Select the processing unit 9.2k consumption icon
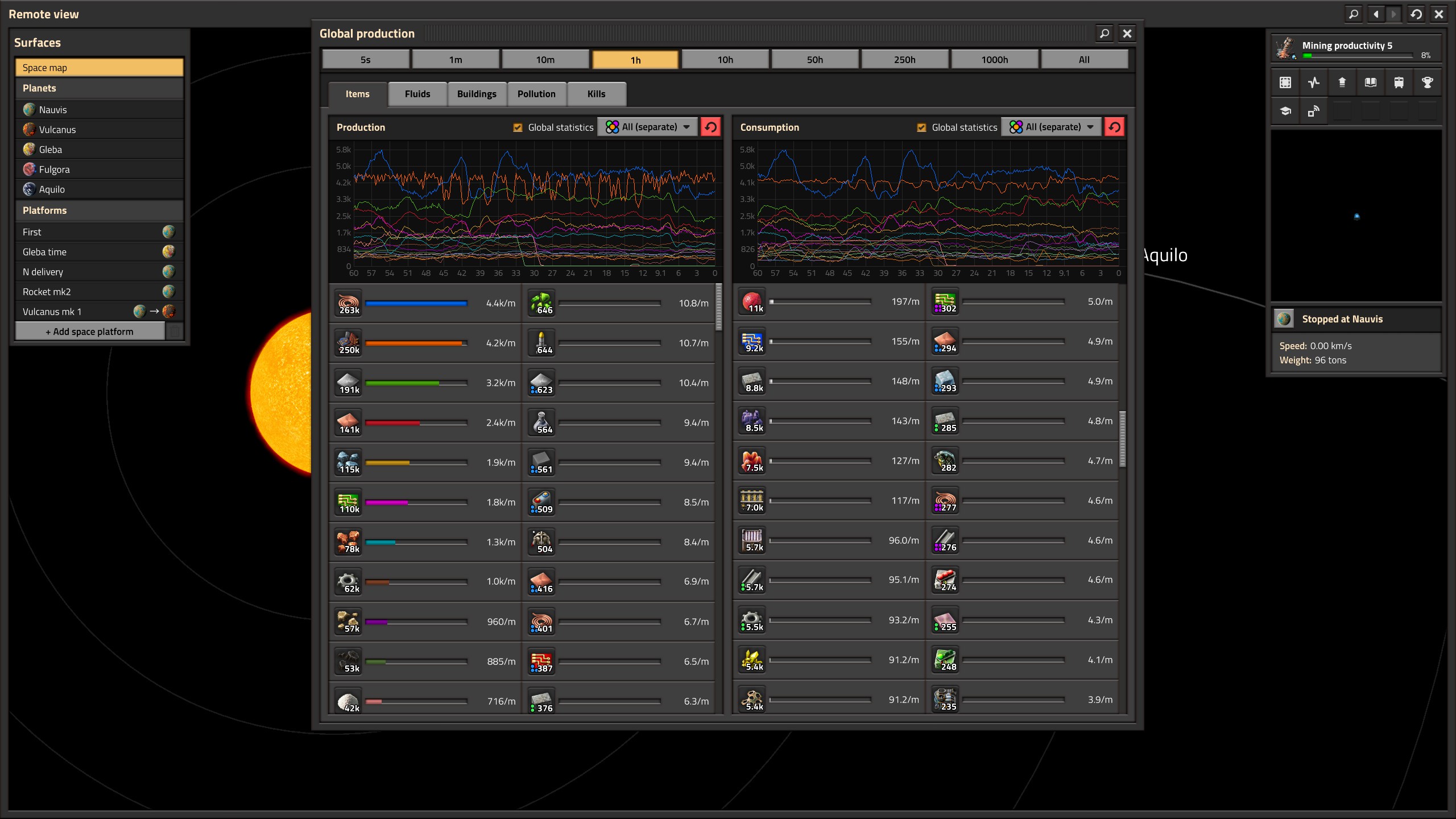The height and width of the screenshot is (819, 1456). [752, 341]
